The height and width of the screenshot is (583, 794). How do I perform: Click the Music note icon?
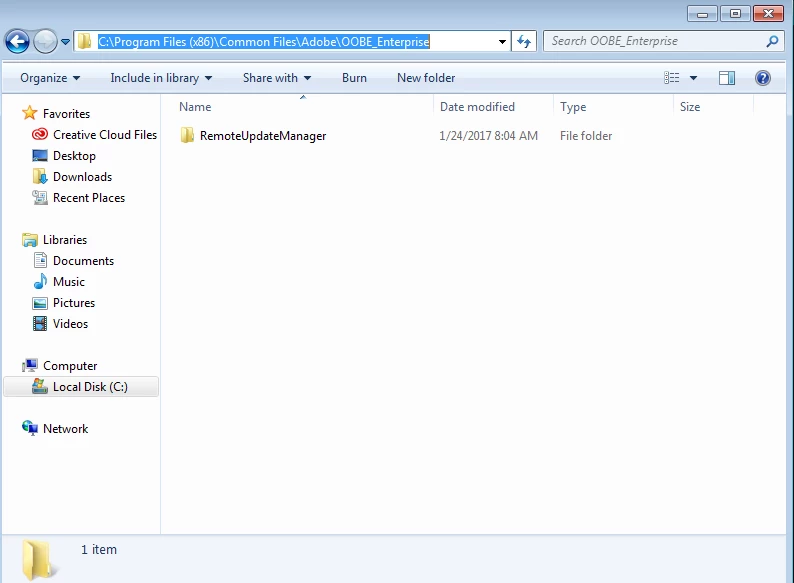coord(41,281)
